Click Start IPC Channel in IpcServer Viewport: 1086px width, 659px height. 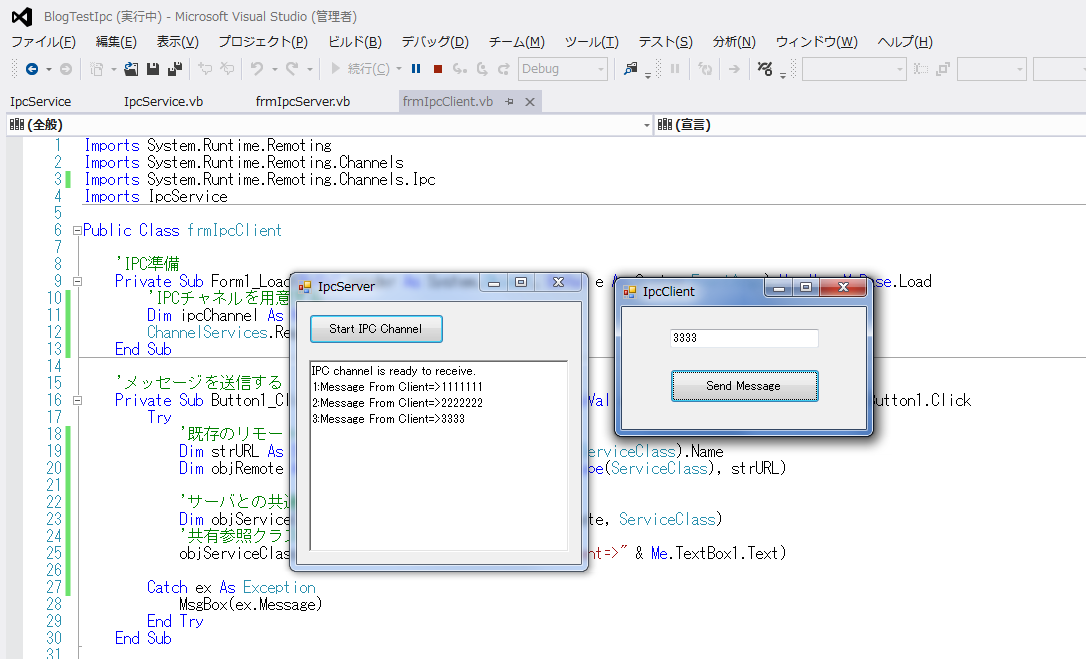coord(376,329)
